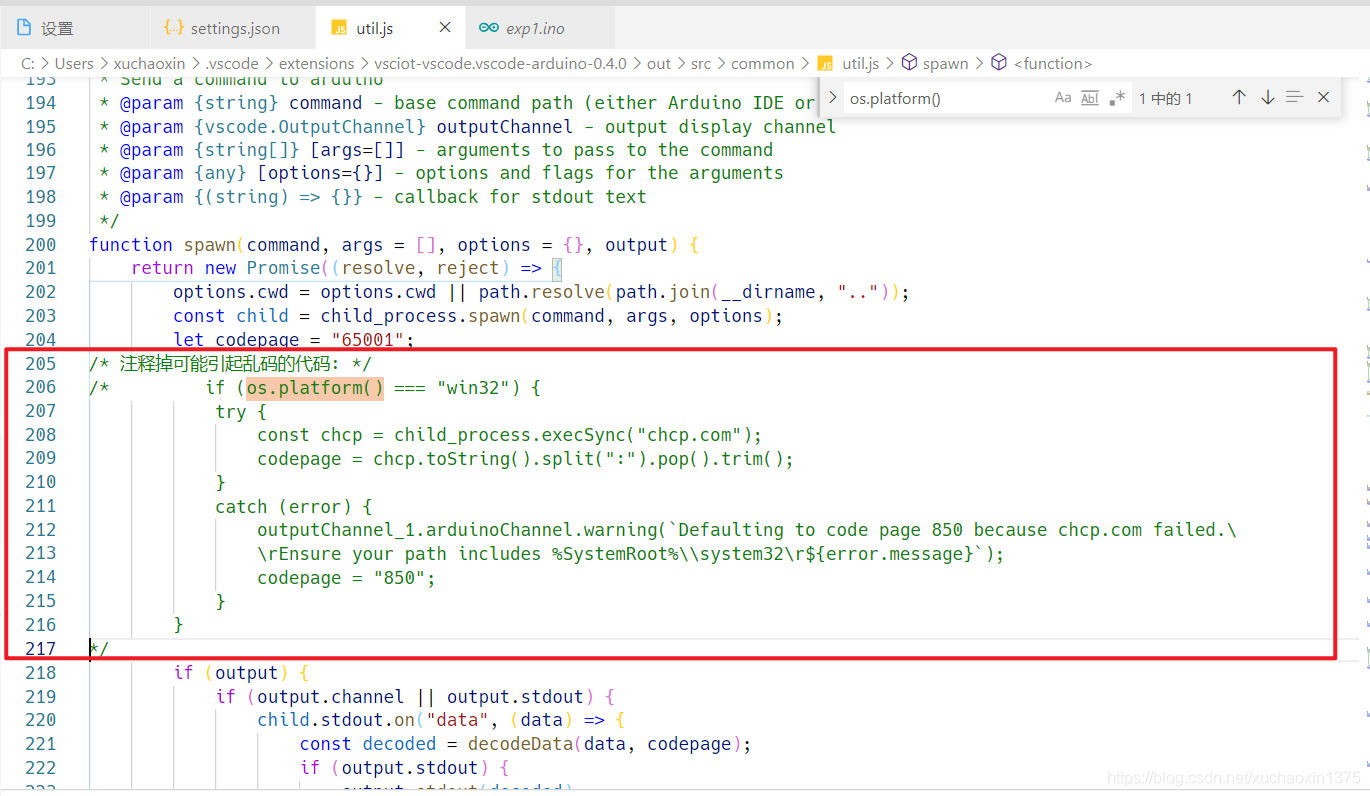
Task: Click the highlighted os.platform() match on line 206
Action: tap(315, 387)
